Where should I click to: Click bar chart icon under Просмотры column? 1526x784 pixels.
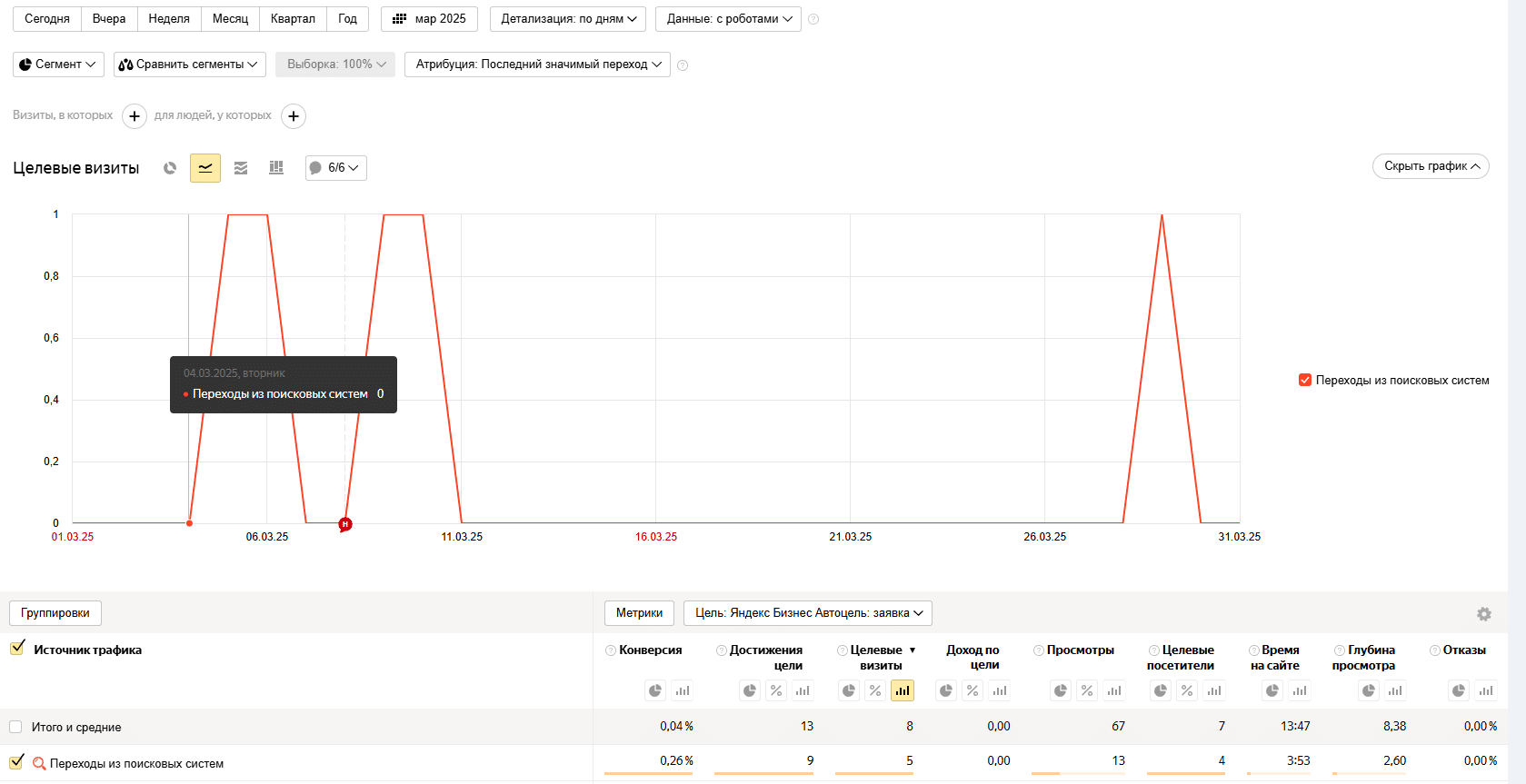1114,690
